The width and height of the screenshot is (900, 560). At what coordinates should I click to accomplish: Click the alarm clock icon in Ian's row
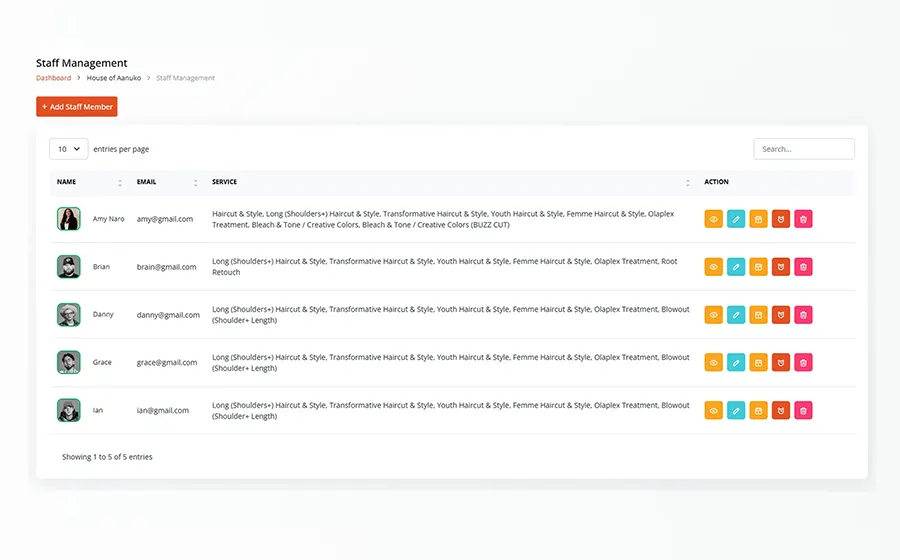[x=781, y=410]
